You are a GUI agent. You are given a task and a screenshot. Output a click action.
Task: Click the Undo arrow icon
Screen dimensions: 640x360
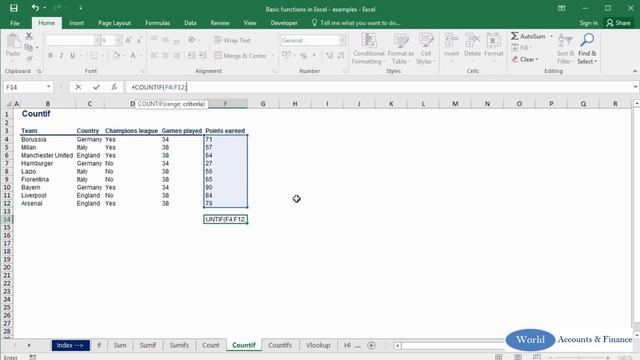tap(35, 8)
